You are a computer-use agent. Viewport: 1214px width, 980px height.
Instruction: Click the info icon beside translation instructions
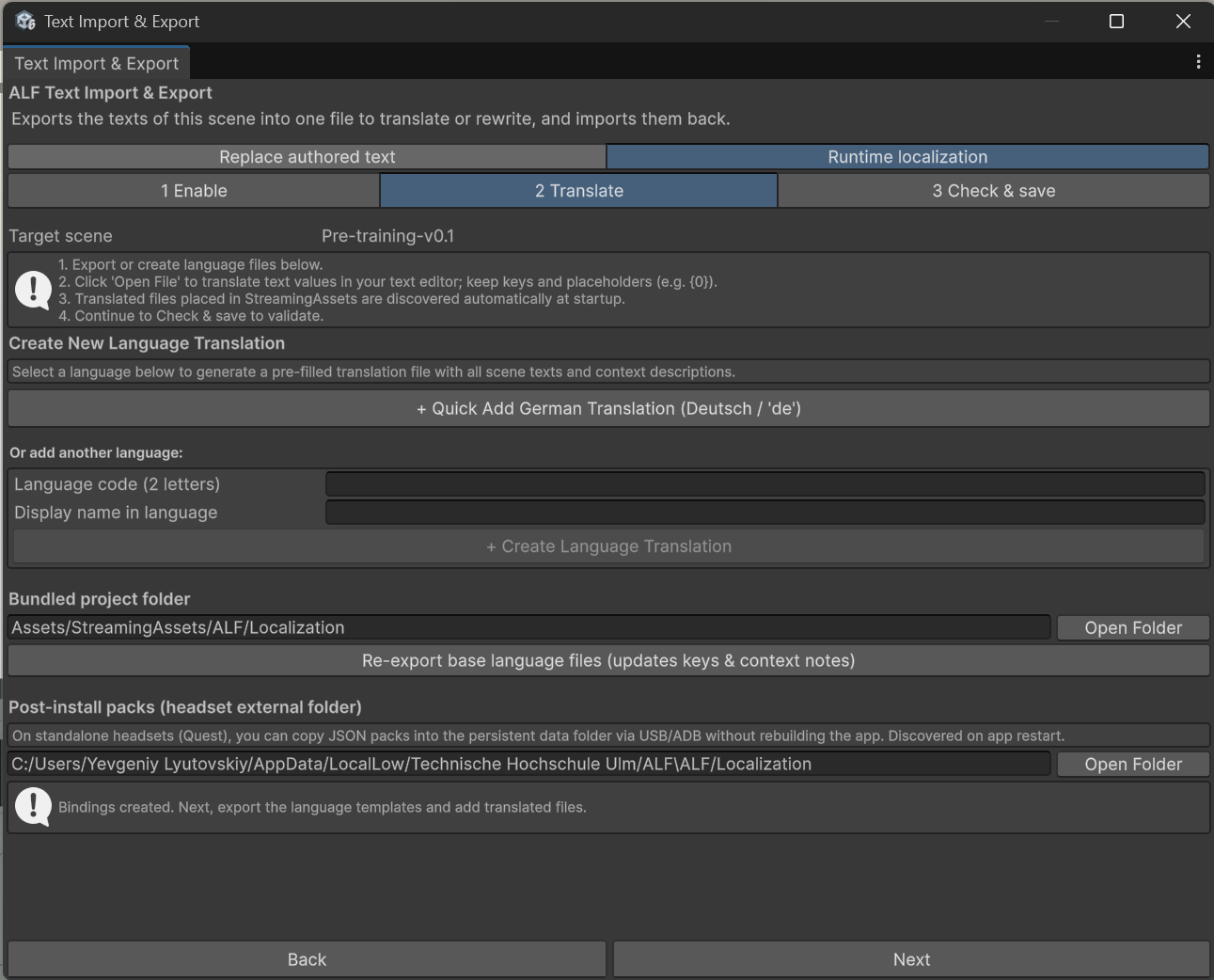(x=33, y=290)
